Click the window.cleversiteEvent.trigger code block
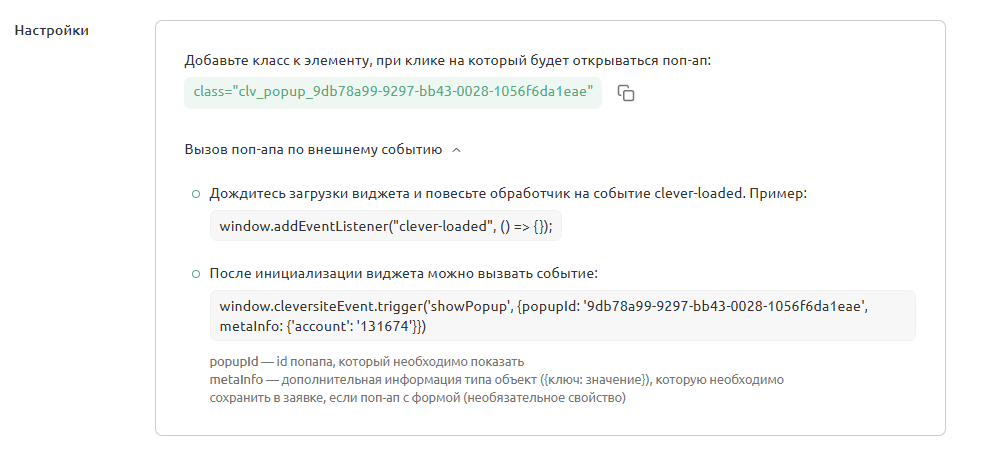This screenshot has width=987, height=452. tap(562, 316)
